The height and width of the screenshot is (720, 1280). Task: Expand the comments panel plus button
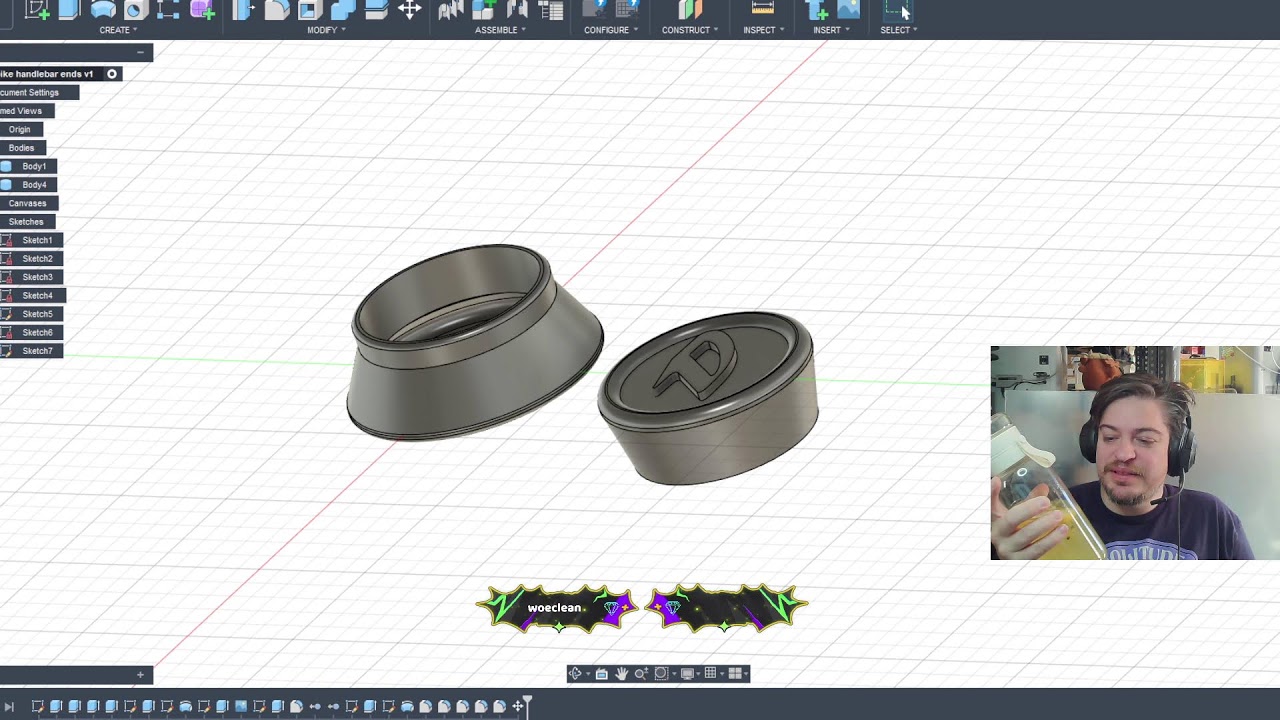coord(140,675)
